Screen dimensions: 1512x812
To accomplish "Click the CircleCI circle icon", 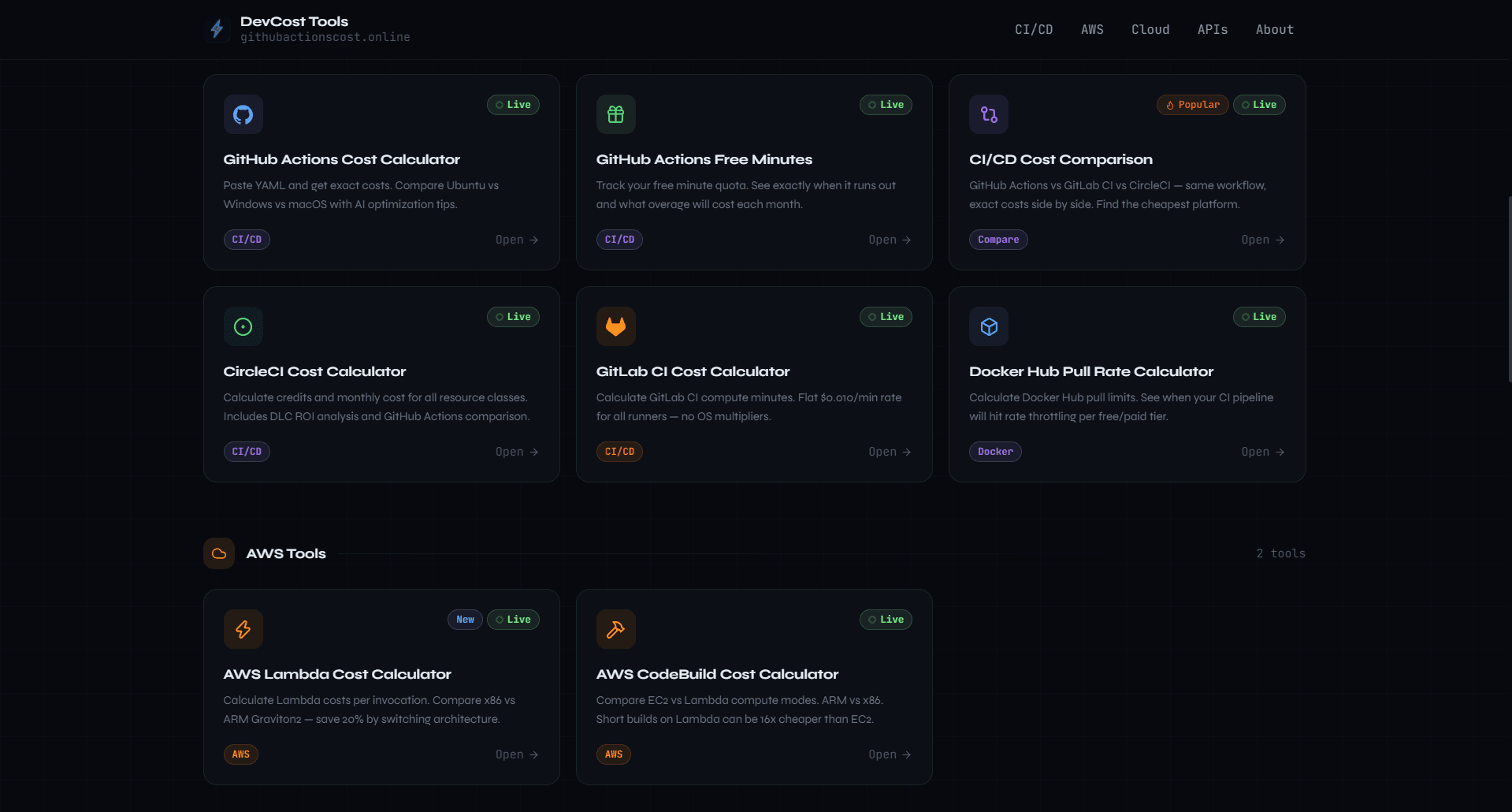I will (243, 326).
